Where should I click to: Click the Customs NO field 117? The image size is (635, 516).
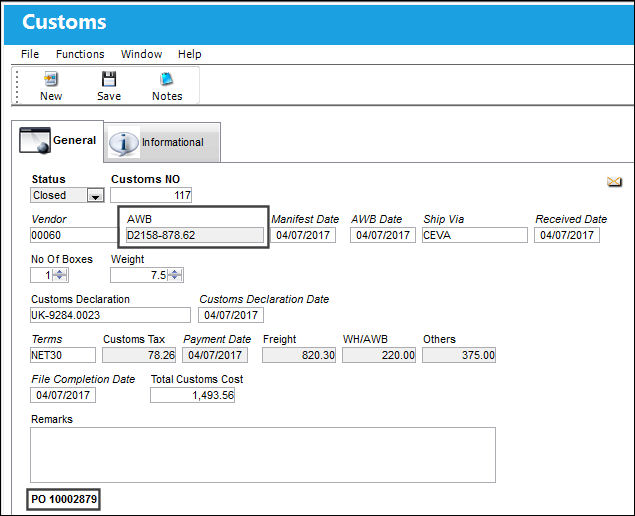[x=151, y=195]
